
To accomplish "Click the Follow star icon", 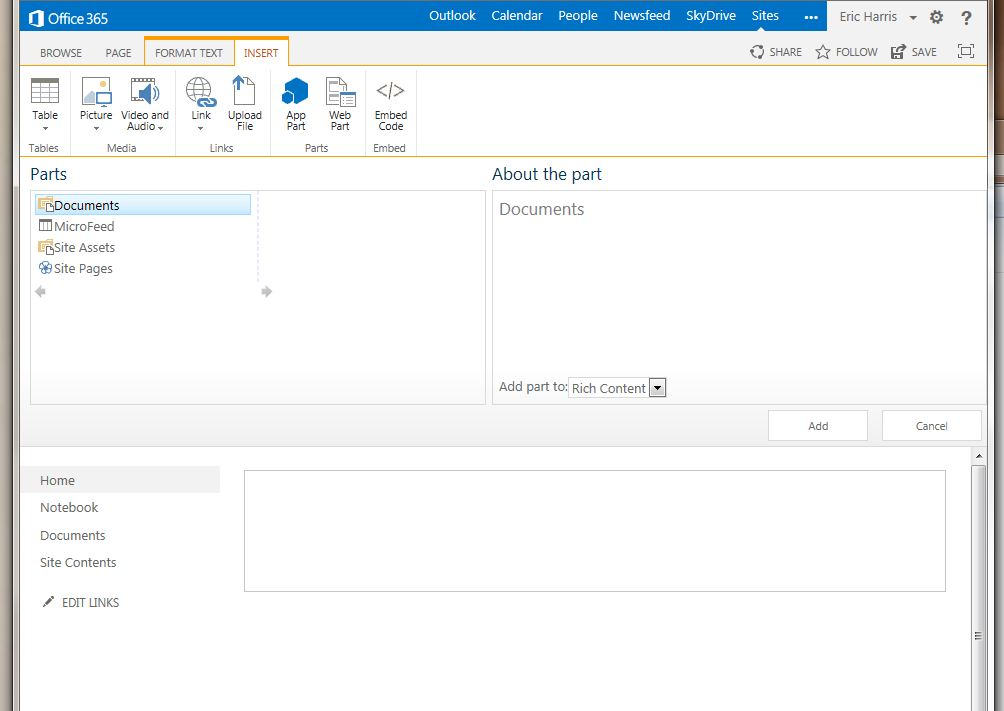I will pos(823,52).
